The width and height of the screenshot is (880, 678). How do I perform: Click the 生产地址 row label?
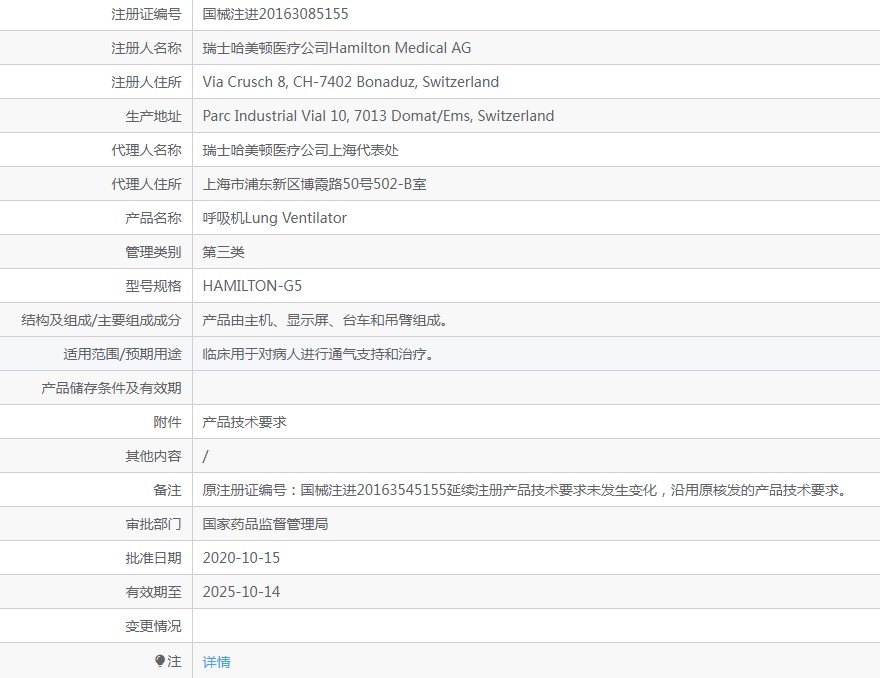pos(153,116)
